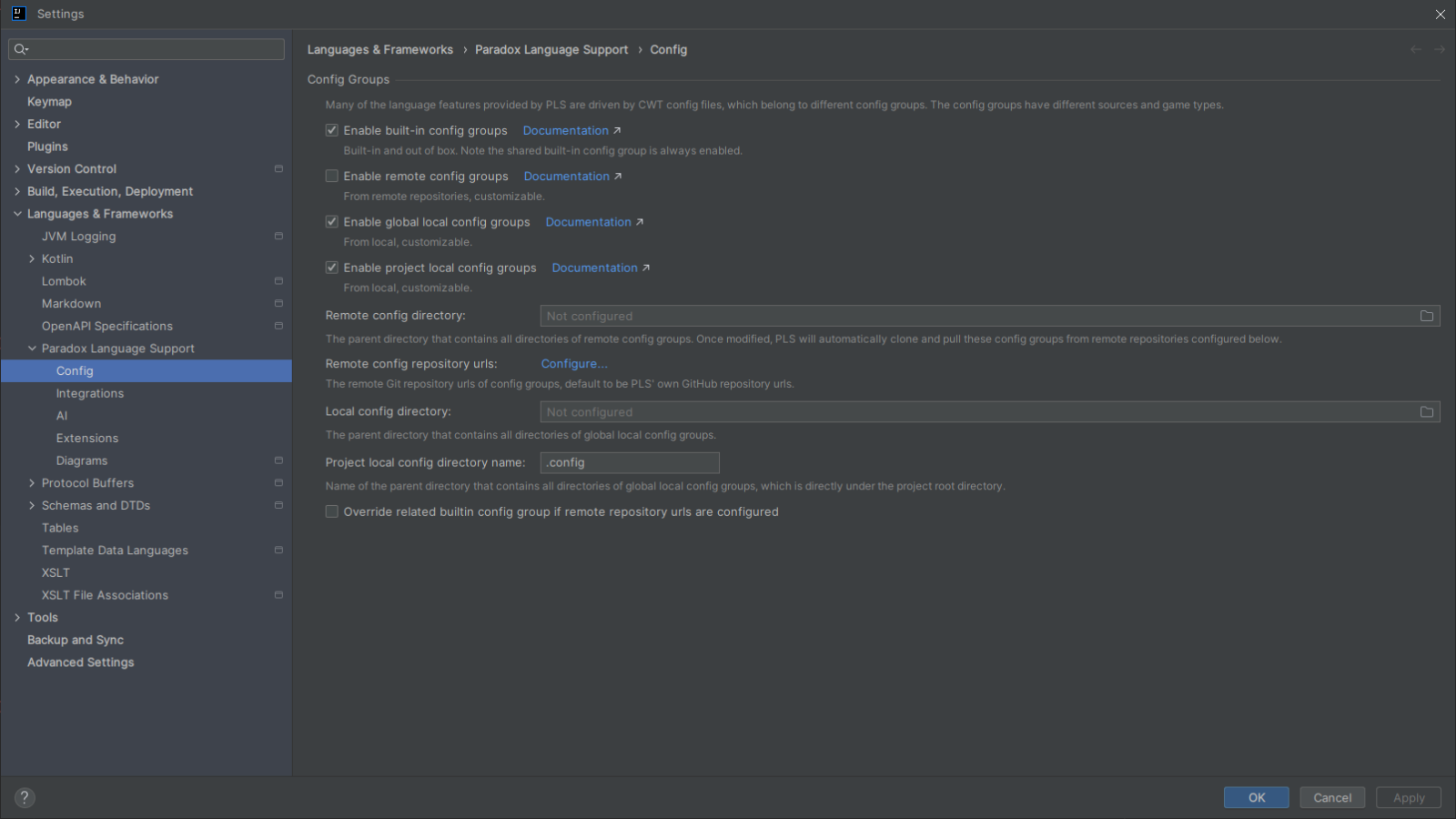Click the Project local config directory name field
The height and width of the screenshot is (819, 1456).
(629, 463)
